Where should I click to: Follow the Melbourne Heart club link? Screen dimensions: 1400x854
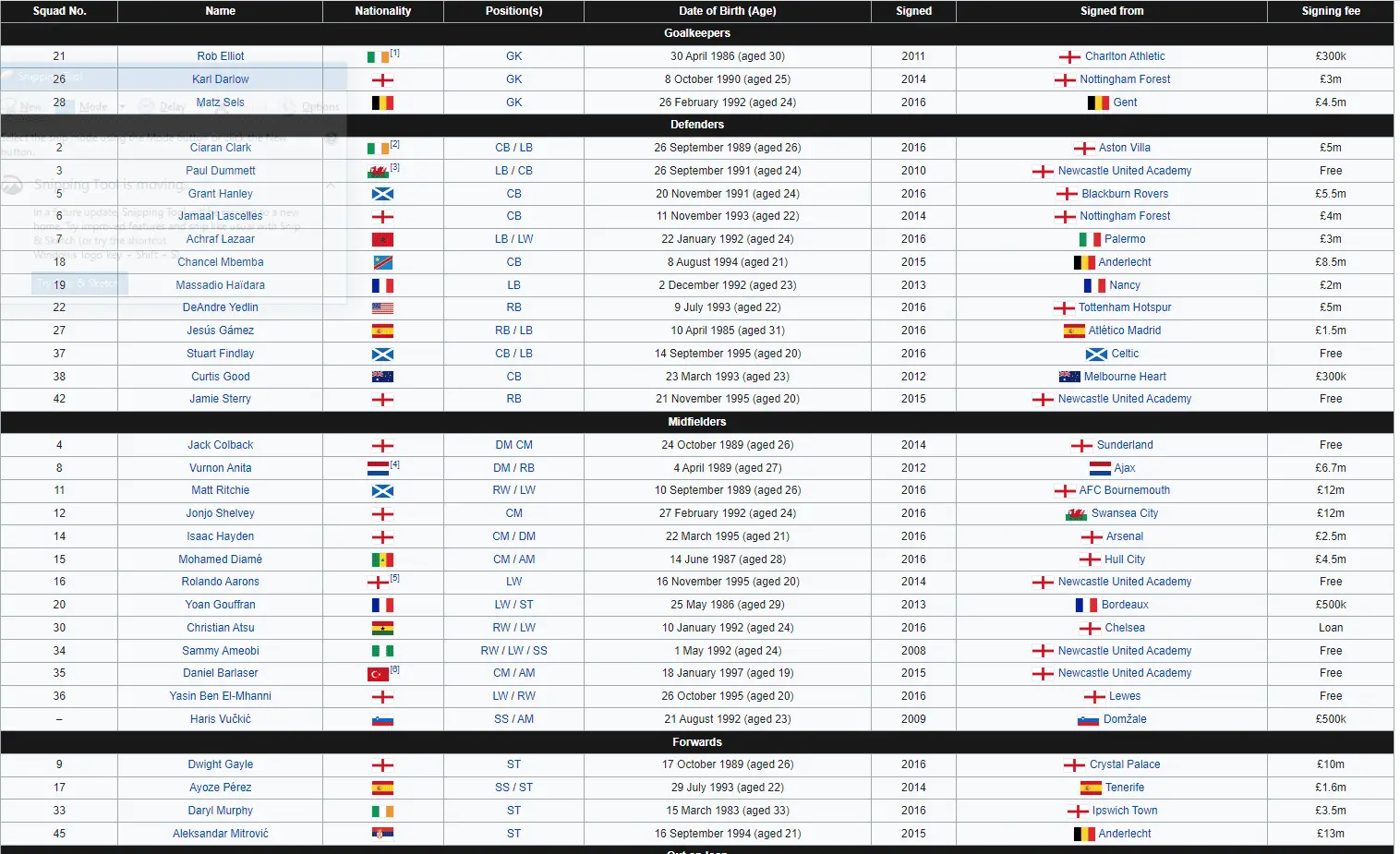pos(1125,377)
